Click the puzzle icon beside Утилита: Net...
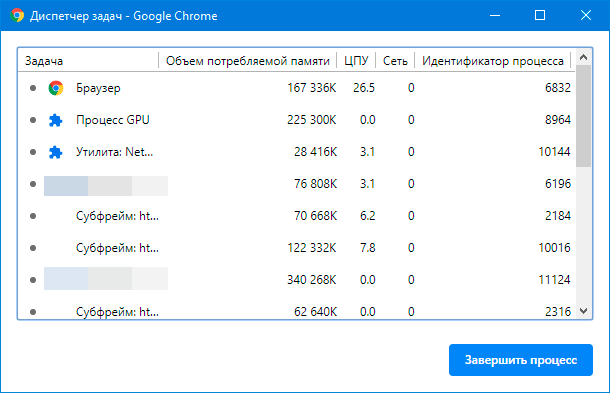 coord(56,152)
